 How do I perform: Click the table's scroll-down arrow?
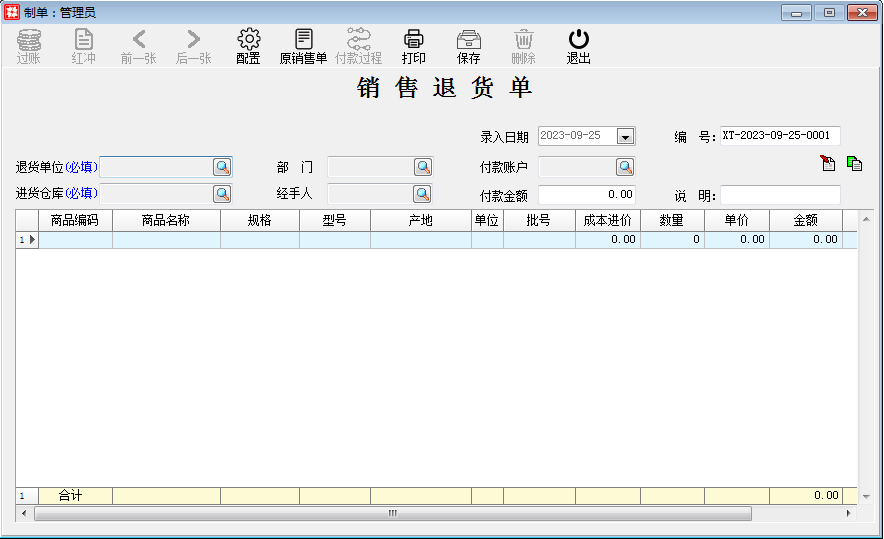pos(850,496)
